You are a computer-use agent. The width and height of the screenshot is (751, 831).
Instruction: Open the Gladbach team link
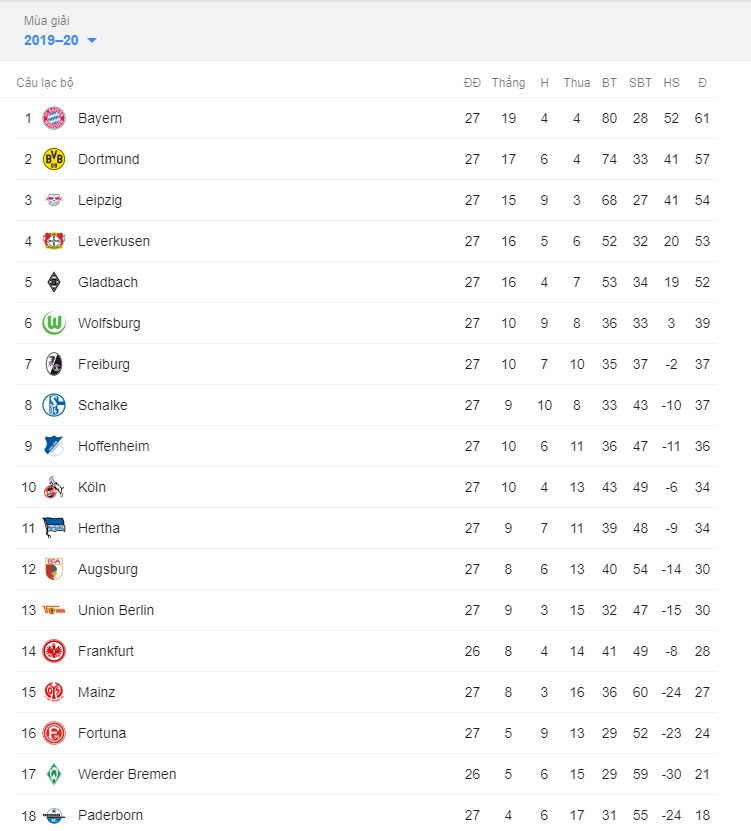click(x=108, y=282)
